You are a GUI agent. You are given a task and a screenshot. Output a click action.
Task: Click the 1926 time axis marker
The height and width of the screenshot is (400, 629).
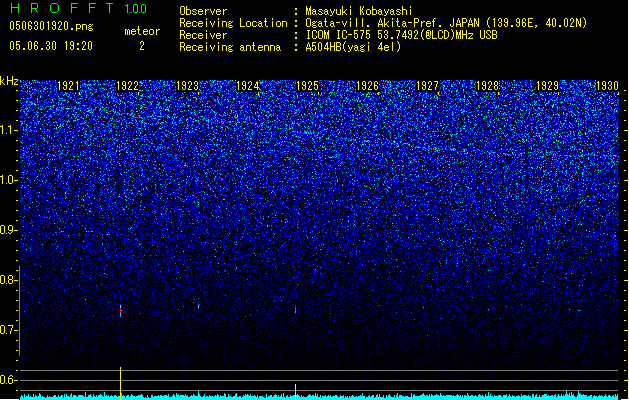point(367,86)
